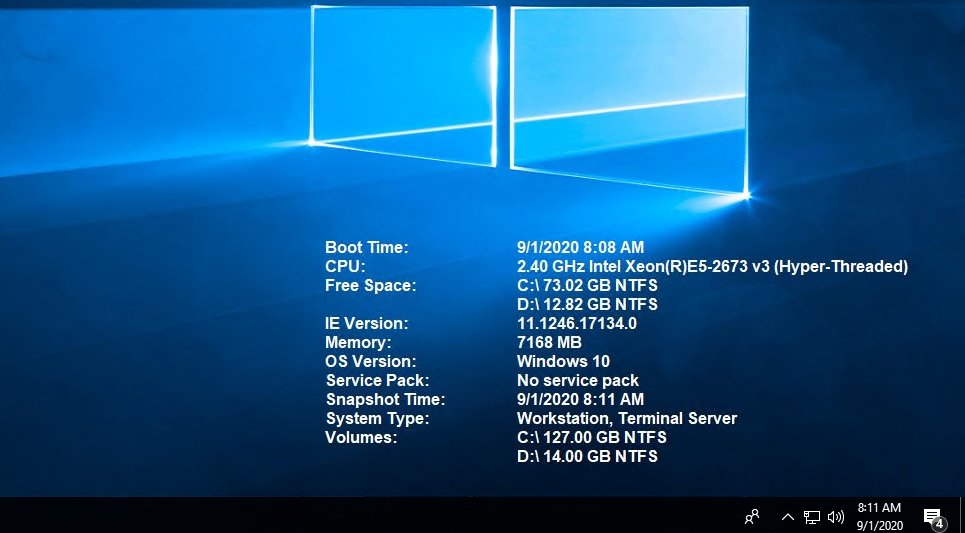This screenshot has height=533, width=965.
Task: Click the "Windows 10" value
Action: click(563, 361)
